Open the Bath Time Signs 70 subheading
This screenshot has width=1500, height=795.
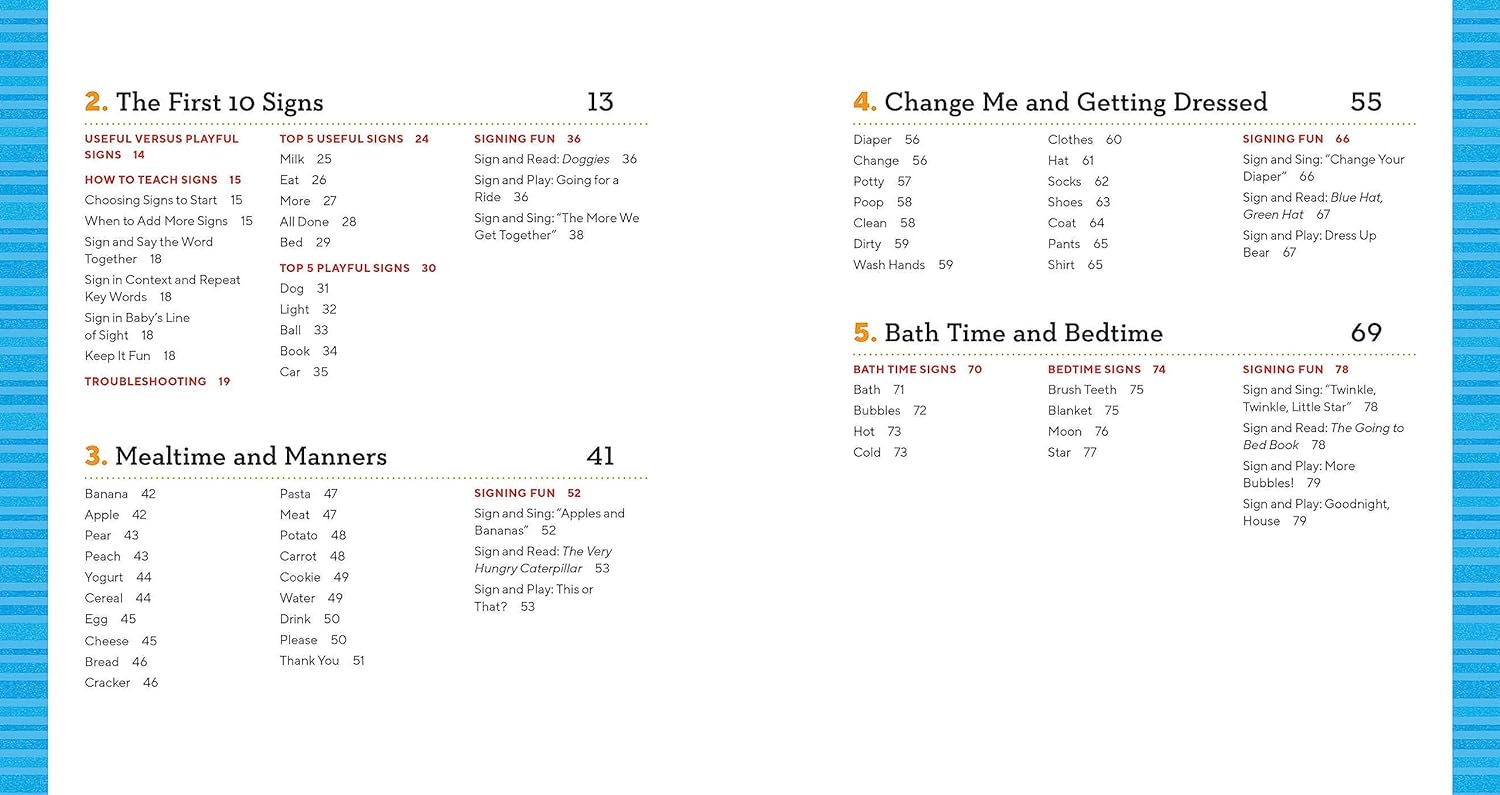(917, 370)
